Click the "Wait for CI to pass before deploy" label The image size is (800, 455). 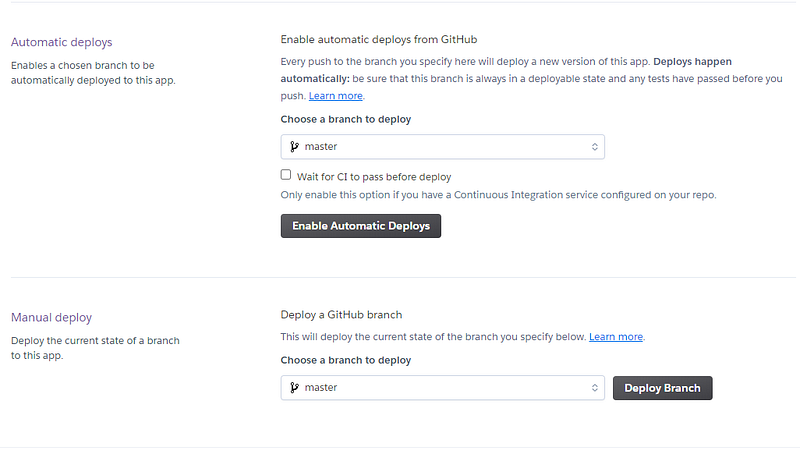[374, 176]
